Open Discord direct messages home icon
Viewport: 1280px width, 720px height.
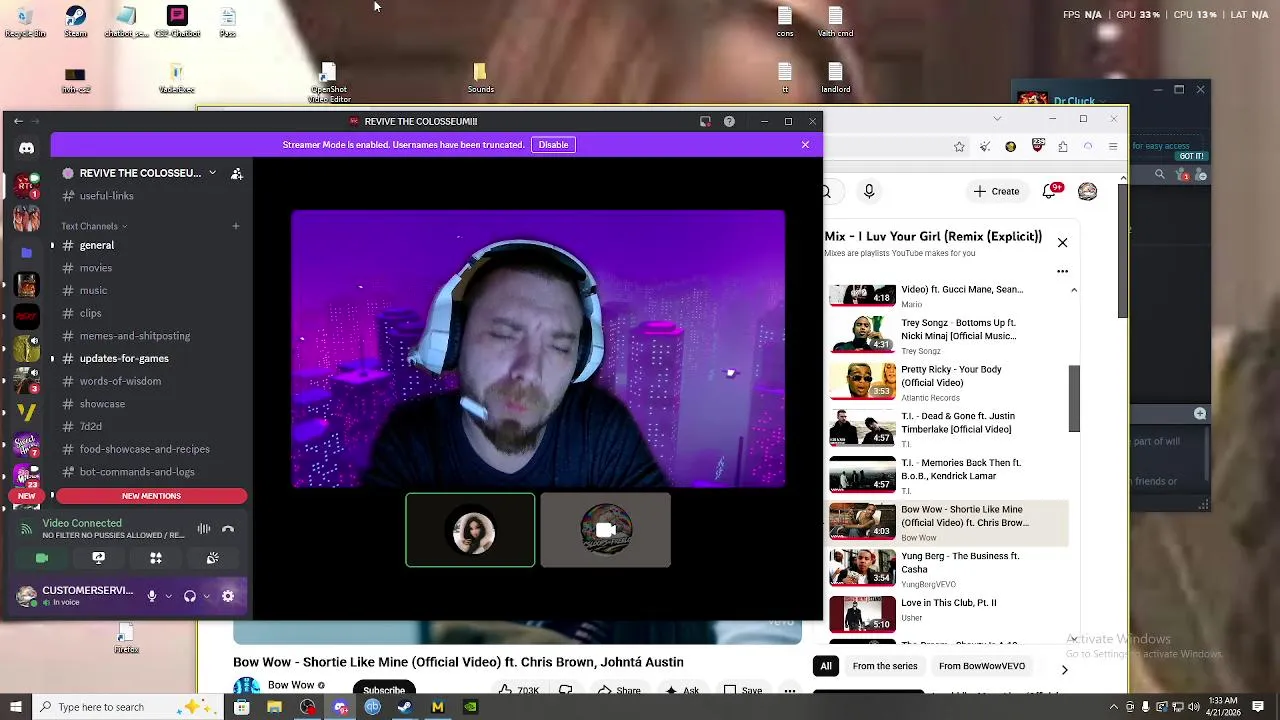click(26, 148)
